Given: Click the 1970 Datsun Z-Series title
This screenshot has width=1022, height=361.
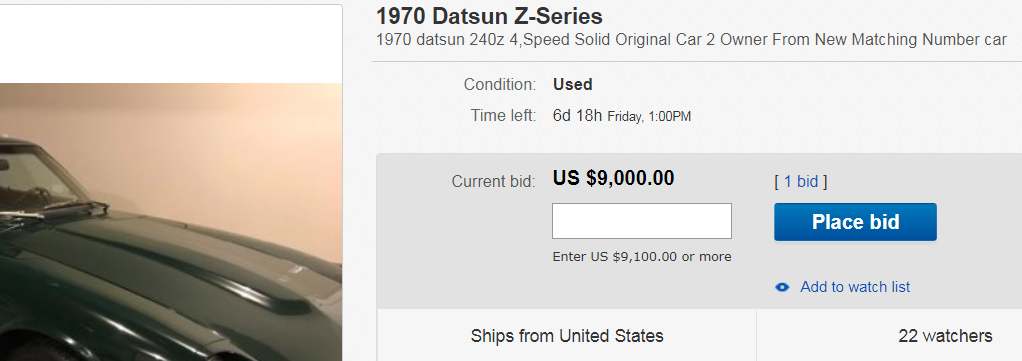Looking at the screenshot, I should point(489,16).
